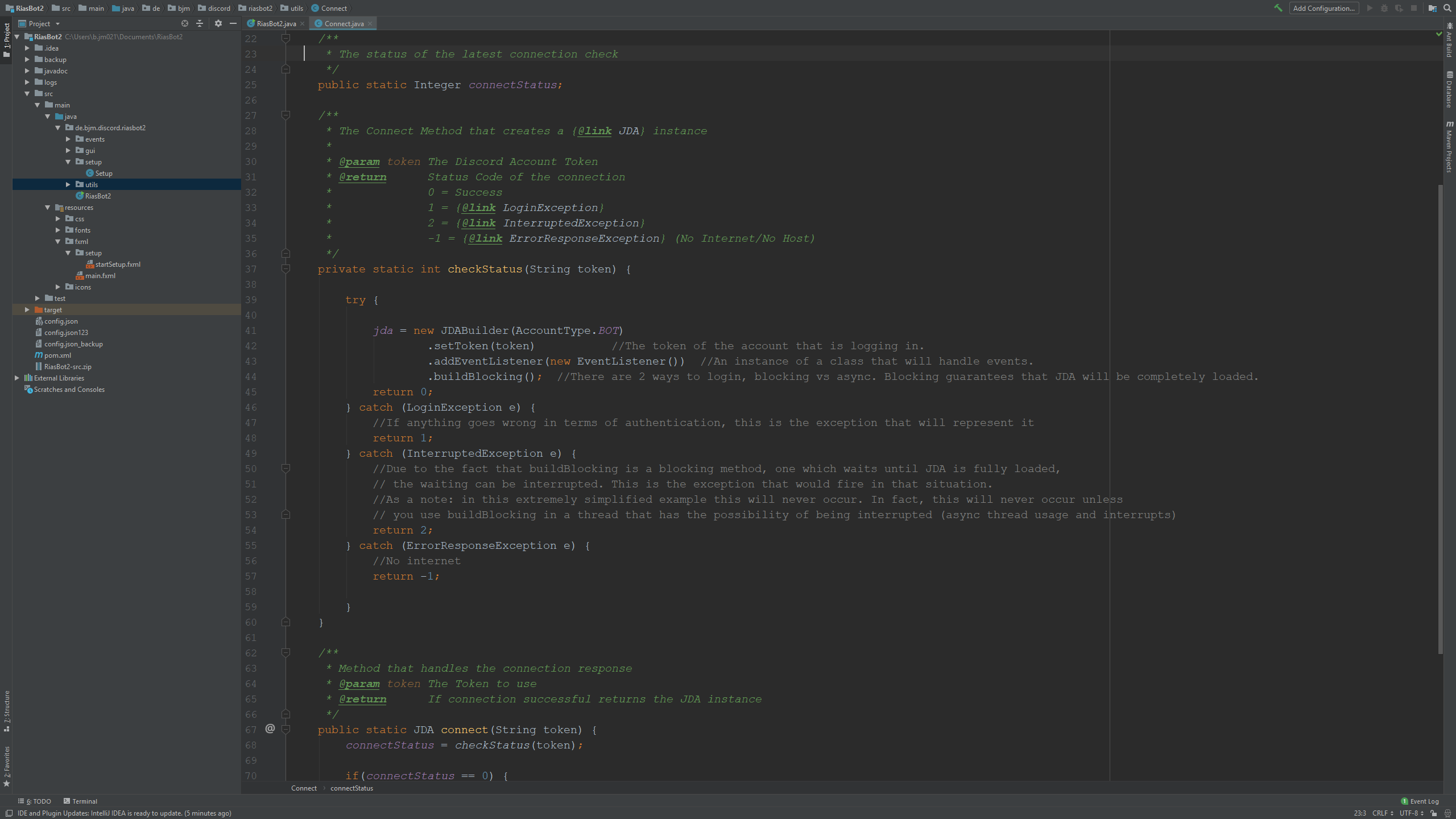The width and height of the screenshot is (1456, 819).
Task: Click the Project panel settings gear icon
Action: [218, 23]
